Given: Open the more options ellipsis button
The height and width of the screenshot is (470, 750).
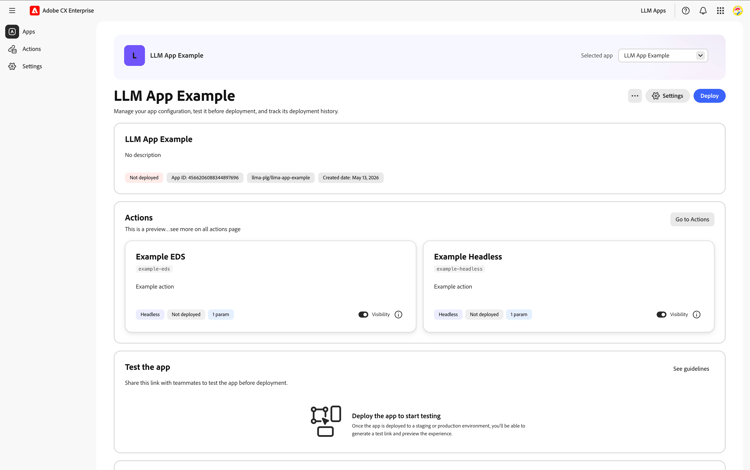Looking at the screenshot, I should [x=635, y=96].
